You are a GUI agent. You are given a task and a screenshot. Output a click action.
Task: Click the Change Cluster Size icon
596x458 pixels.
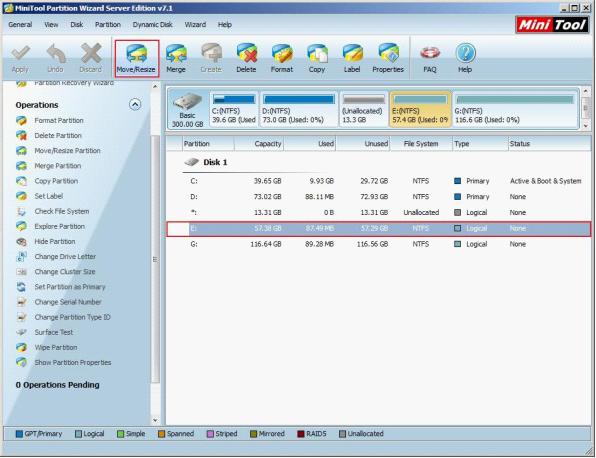(22, 272)
